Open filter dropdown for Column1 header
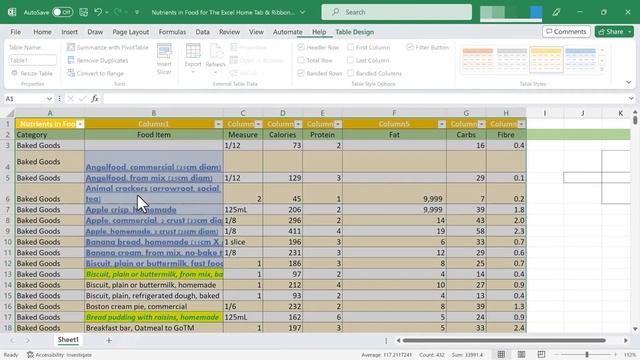640x360 pixels. 218,124
